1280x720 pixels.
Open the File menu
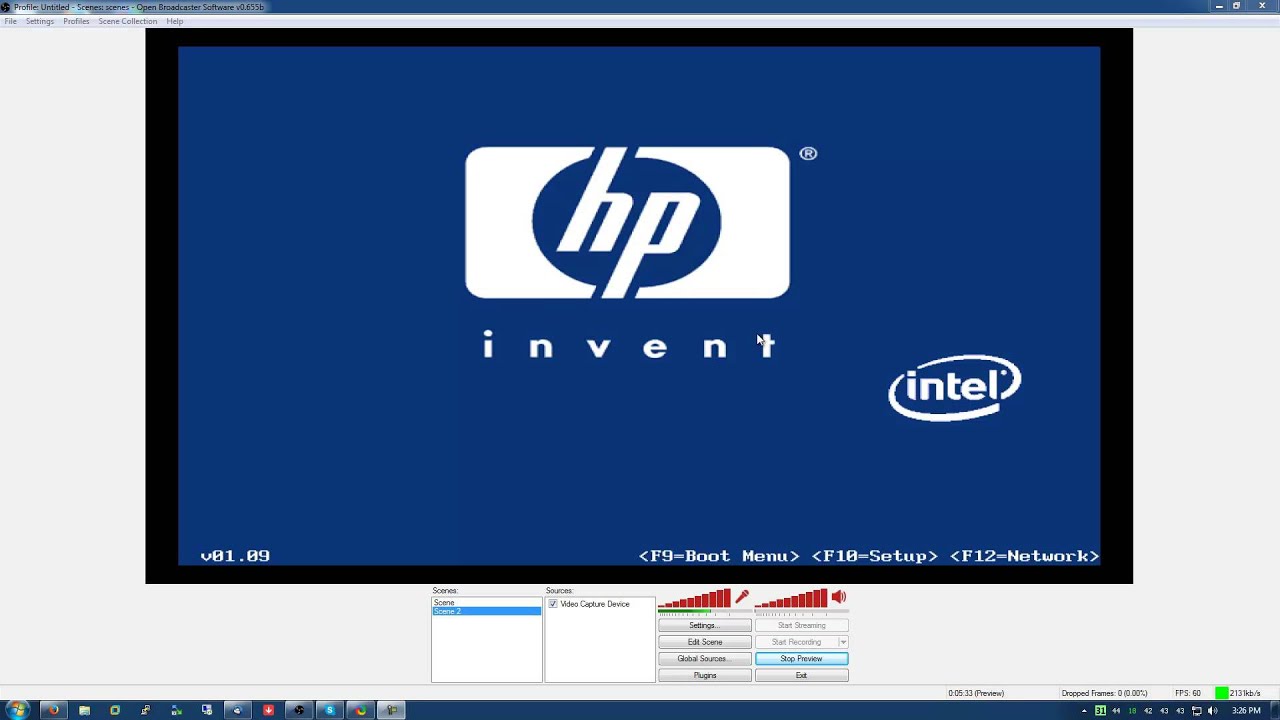(10, 21)
